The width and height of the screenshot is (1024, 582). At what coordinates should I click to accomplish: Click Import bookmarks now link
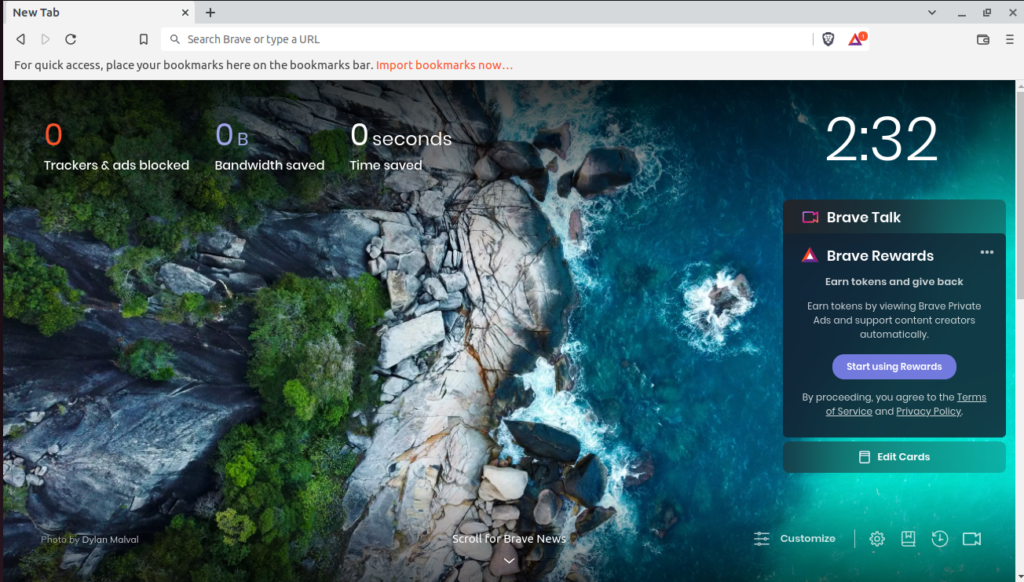coord(444,65)
